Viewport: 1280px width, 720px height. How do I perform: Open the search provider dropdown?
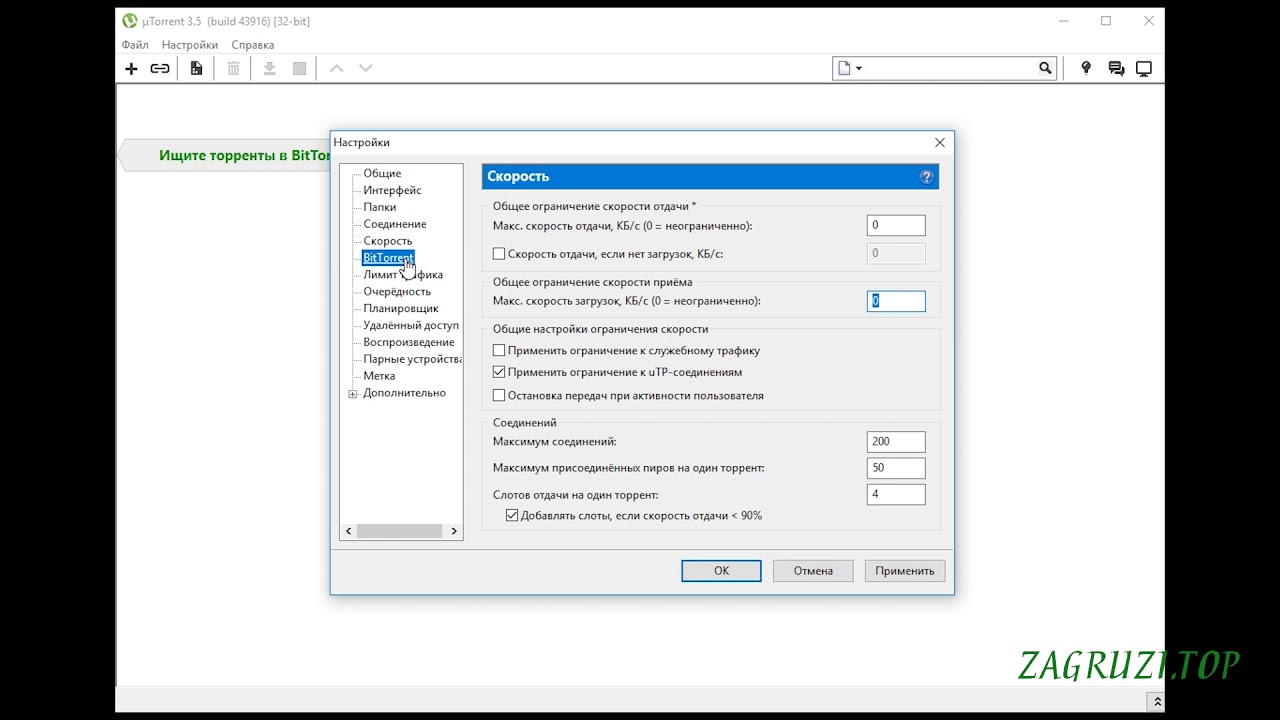(x=850, y=68)
